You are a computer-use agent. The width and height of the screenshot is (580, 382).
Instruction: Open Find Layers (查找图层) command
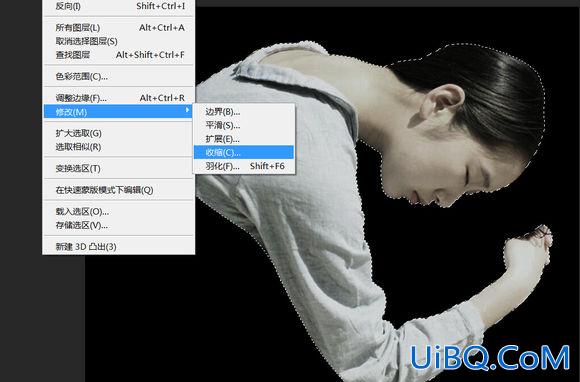coord(119,55)
